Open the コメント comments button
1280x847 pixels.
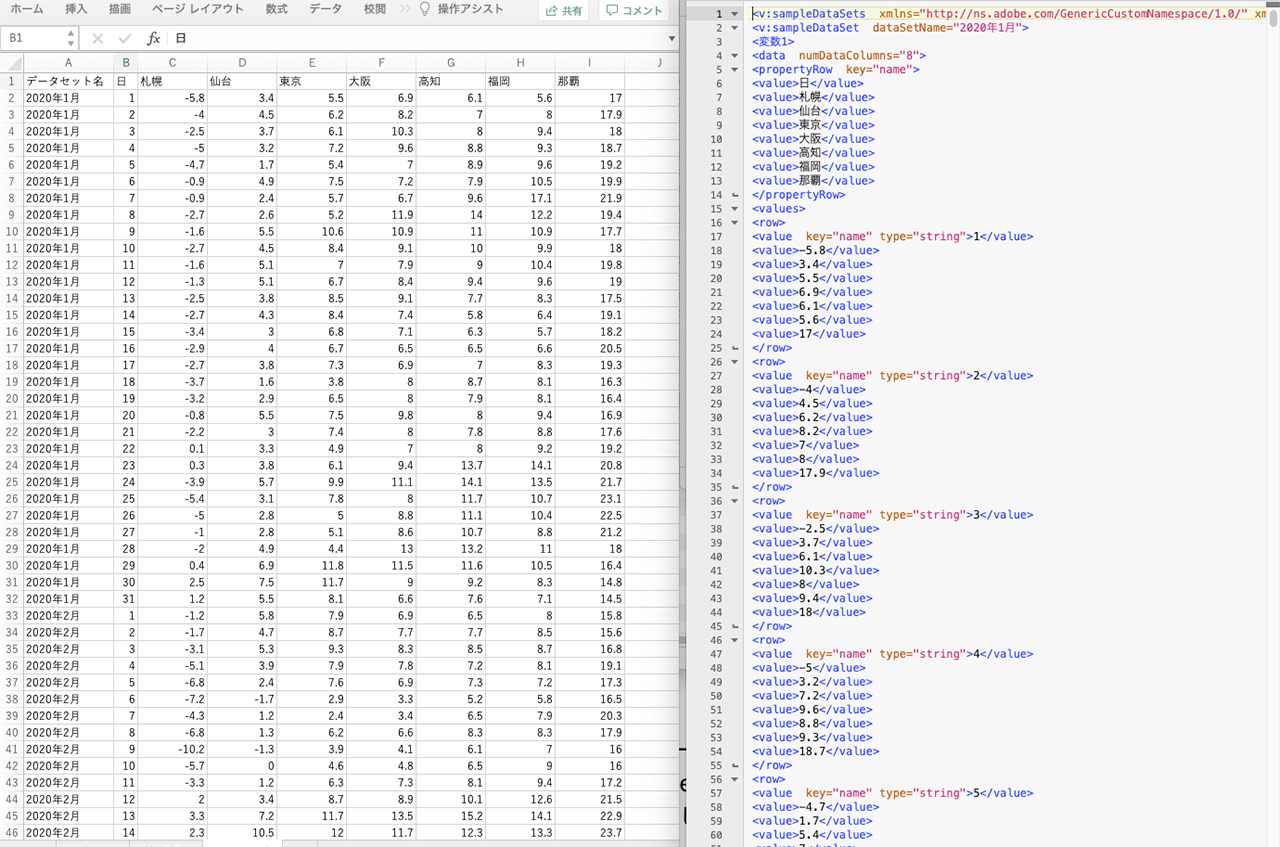point(634,10)
